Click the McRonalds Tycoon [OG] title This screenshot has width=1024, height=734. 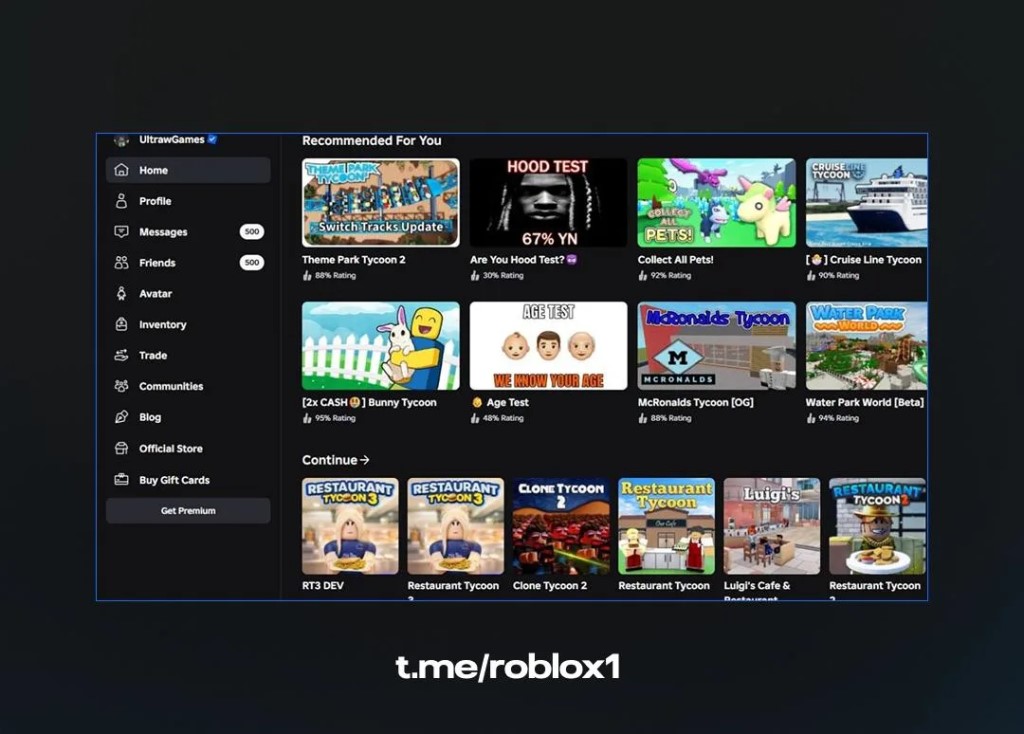pyautogui.click(x=696, y=402)
